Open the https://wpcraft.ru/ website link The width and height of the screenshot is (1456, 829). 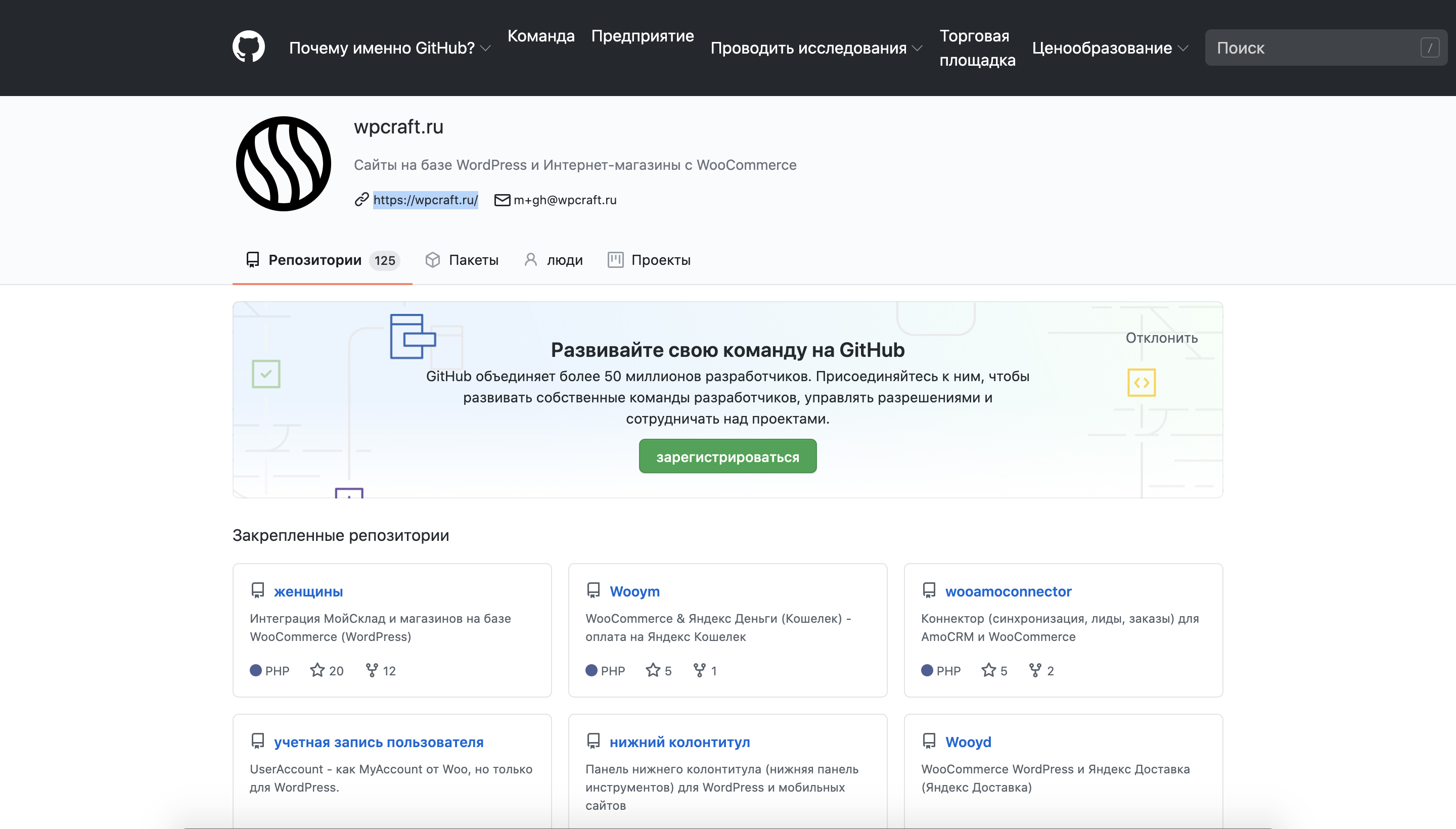point(425,200)
